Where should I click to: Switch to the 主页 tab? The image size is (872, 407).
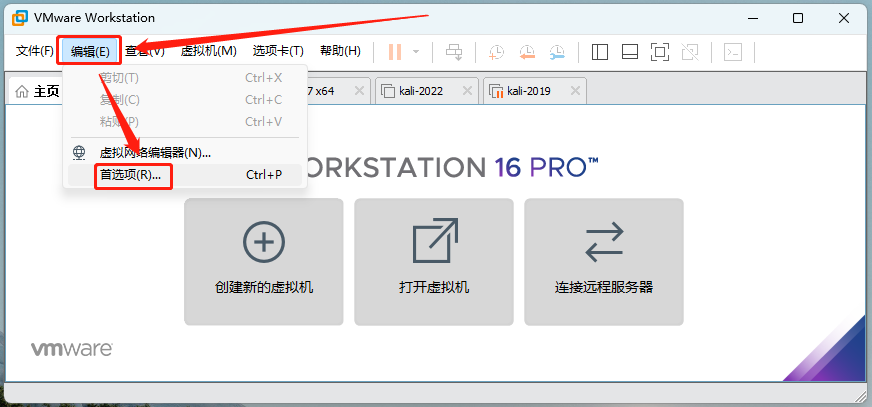(x=38, y=91)
